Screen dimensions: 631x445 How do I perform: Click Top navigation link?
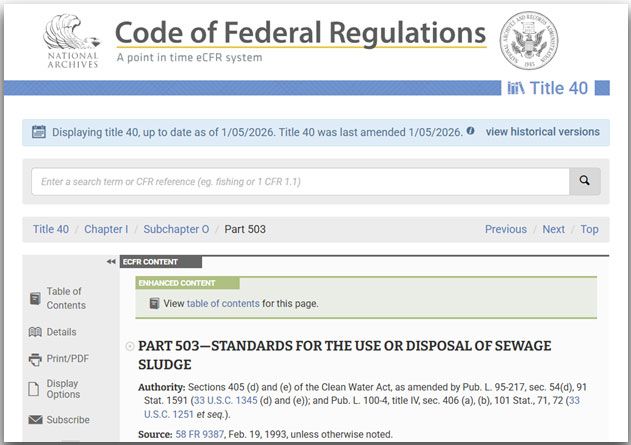click(x=589, y=229)
